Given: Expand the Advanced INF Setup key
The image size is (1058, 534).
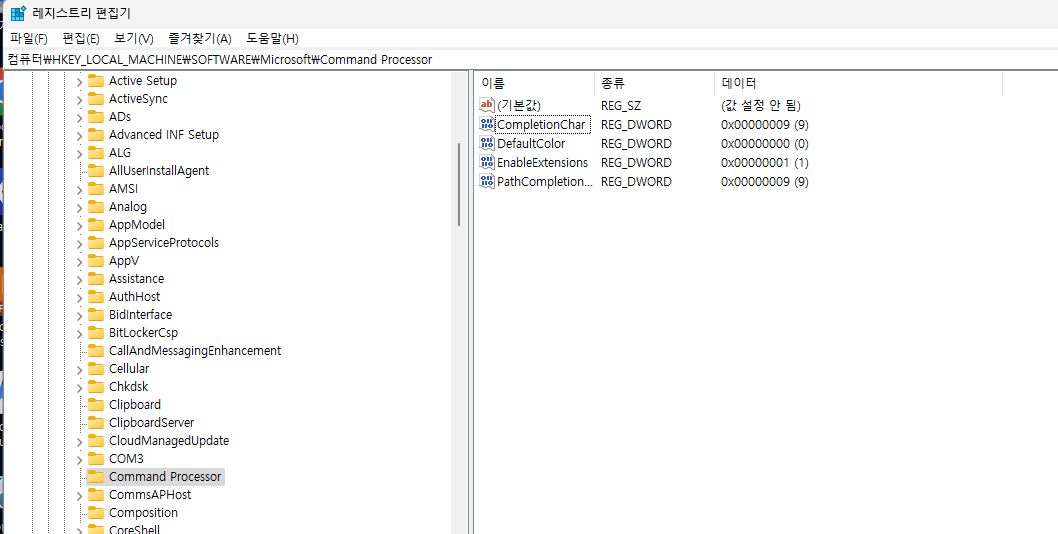Looking at the screenshot, I should click(79, 135).
